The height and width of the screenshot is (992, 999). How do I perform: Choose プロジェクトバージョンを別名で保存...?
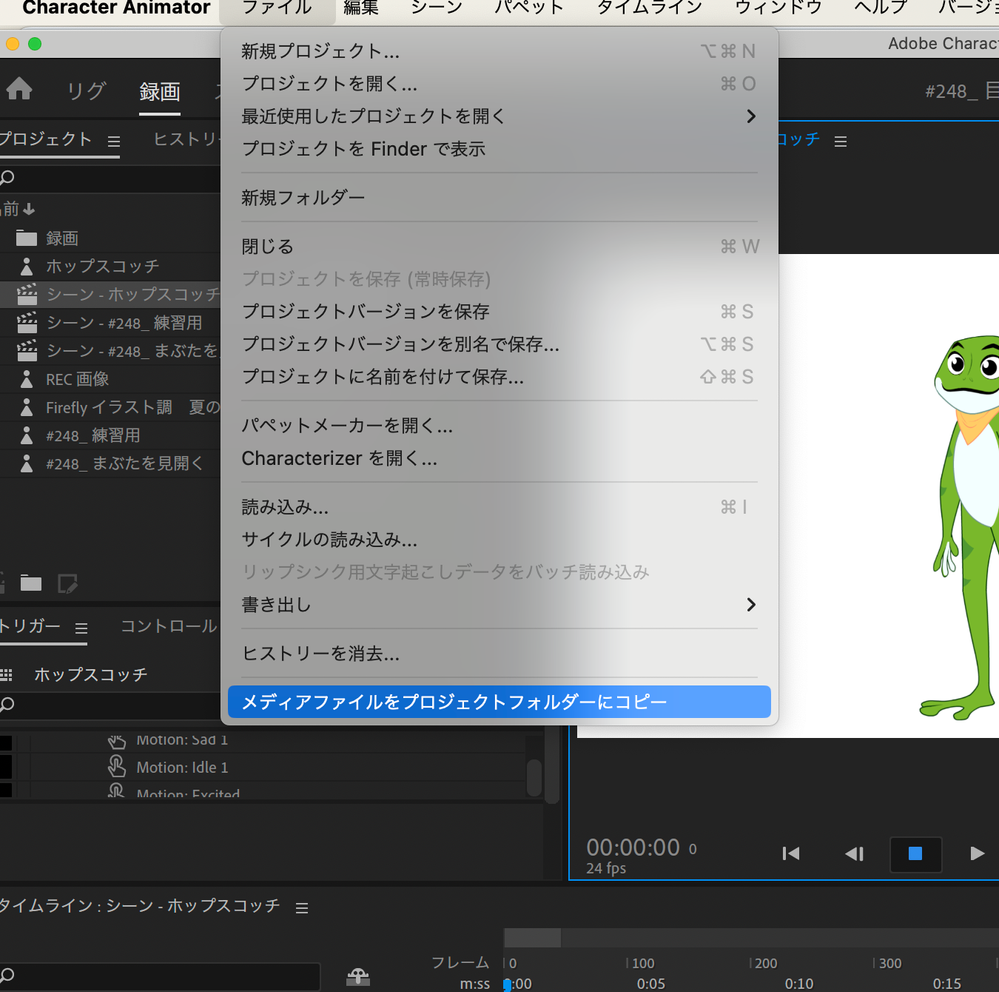[499, 344]
